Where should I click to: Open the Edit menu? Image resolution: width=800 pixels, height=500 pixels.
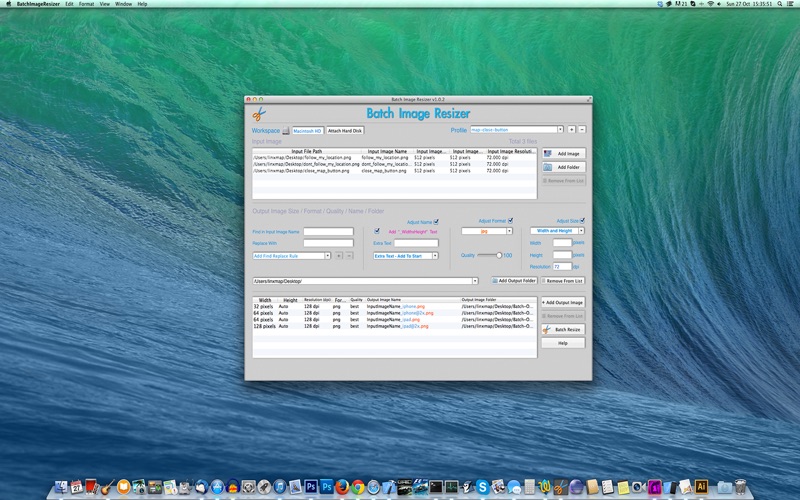click(69, 4)
